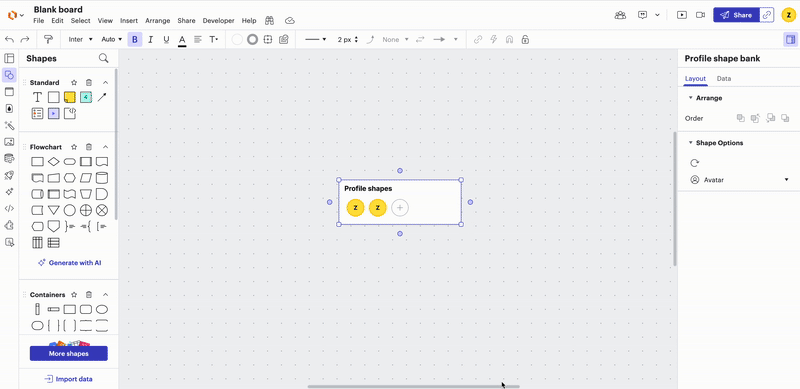
Task: Start presentation with the play icon
Action: coord(682,15)
